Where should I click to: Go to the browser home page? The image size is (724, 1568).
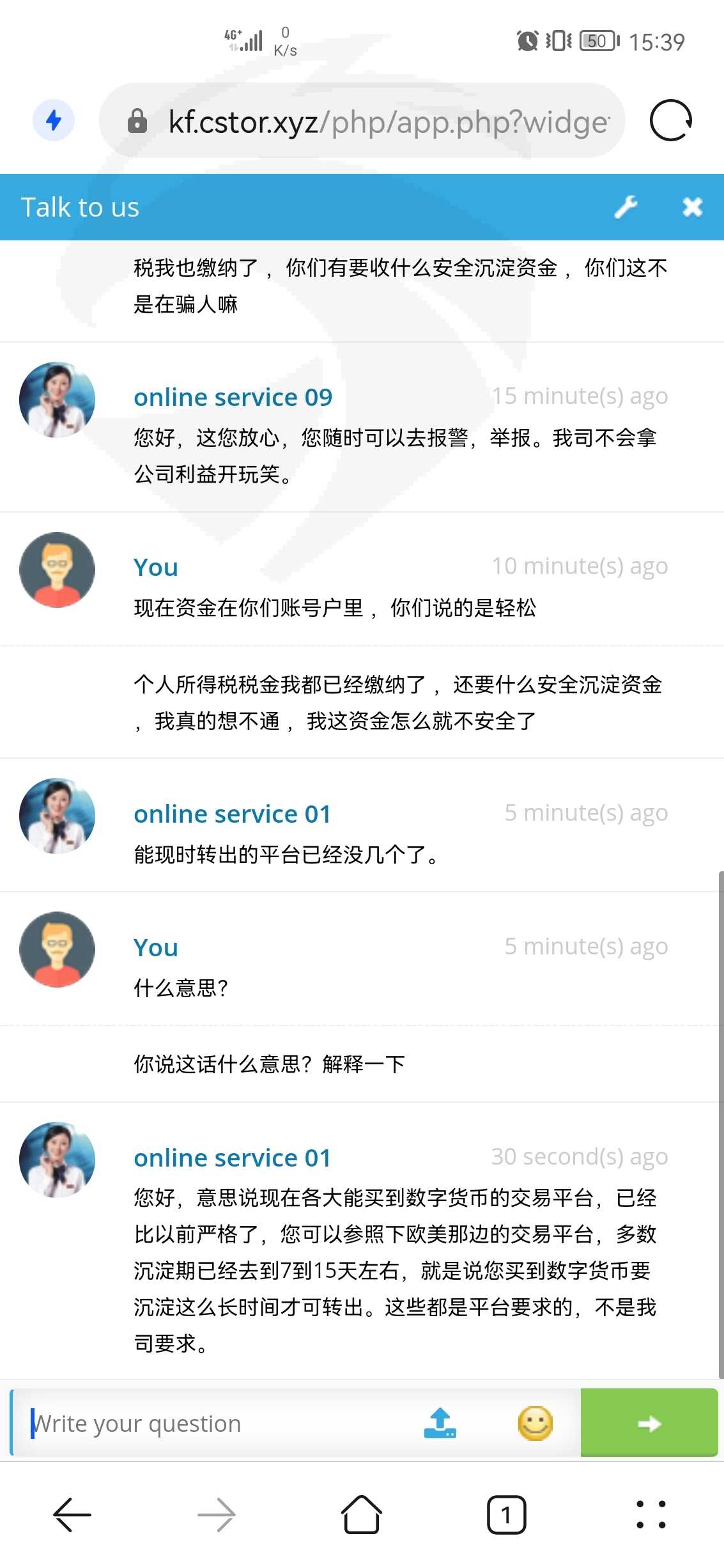[x=362, y=1514]
